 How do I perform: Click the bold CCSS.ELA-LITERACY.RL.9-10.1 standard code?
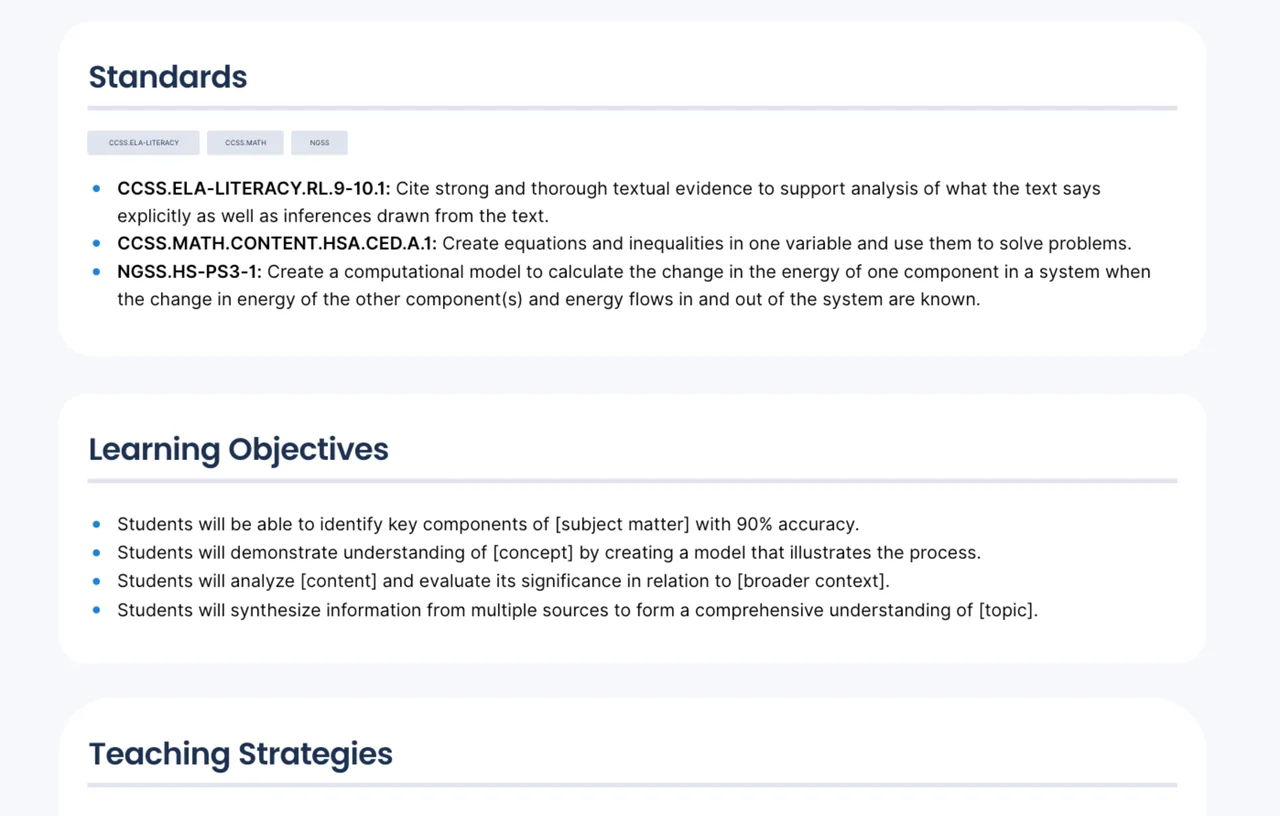click(x=254, y=188)
